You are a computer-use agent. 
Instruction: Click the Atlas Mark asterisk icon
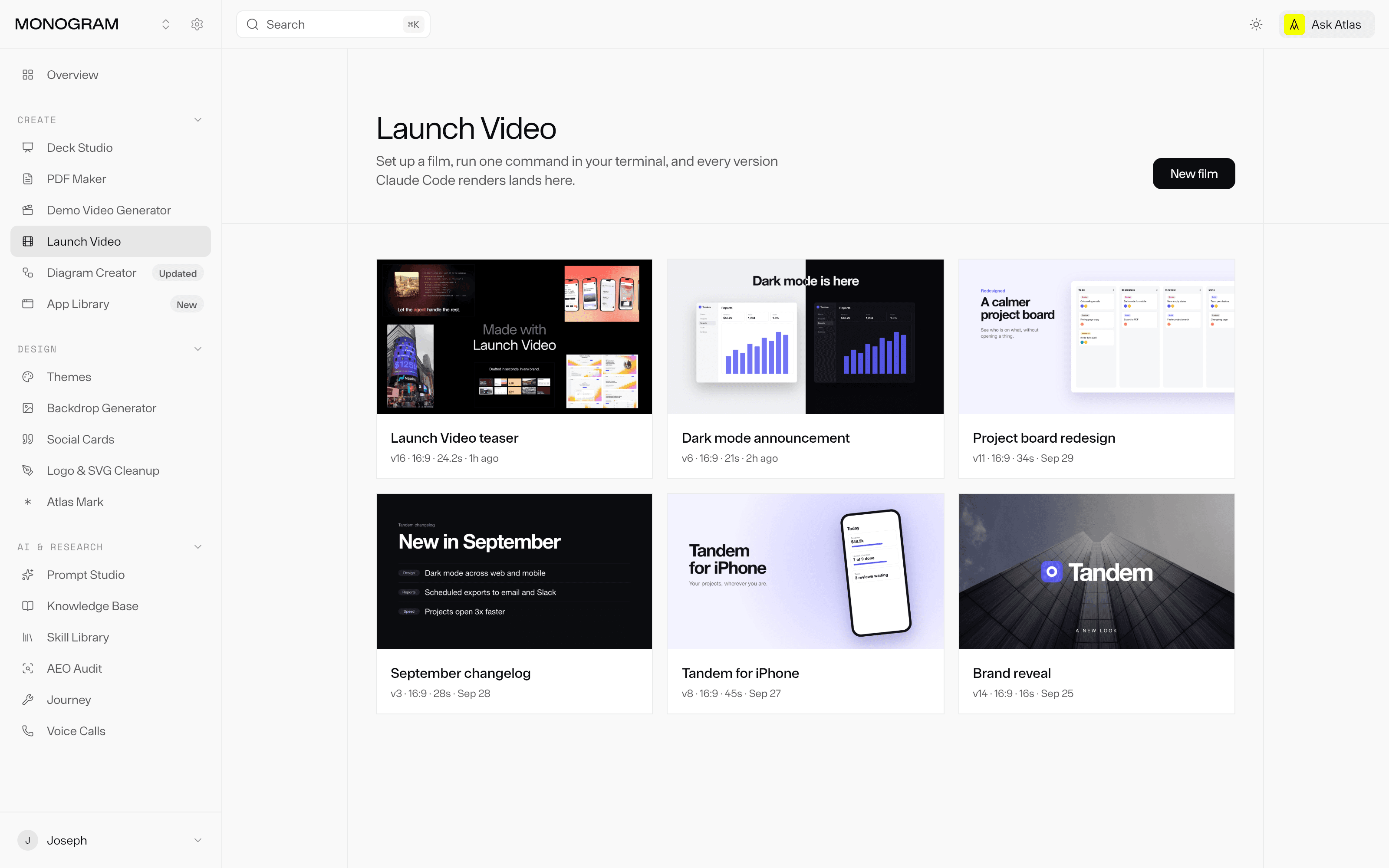[27, 502]
